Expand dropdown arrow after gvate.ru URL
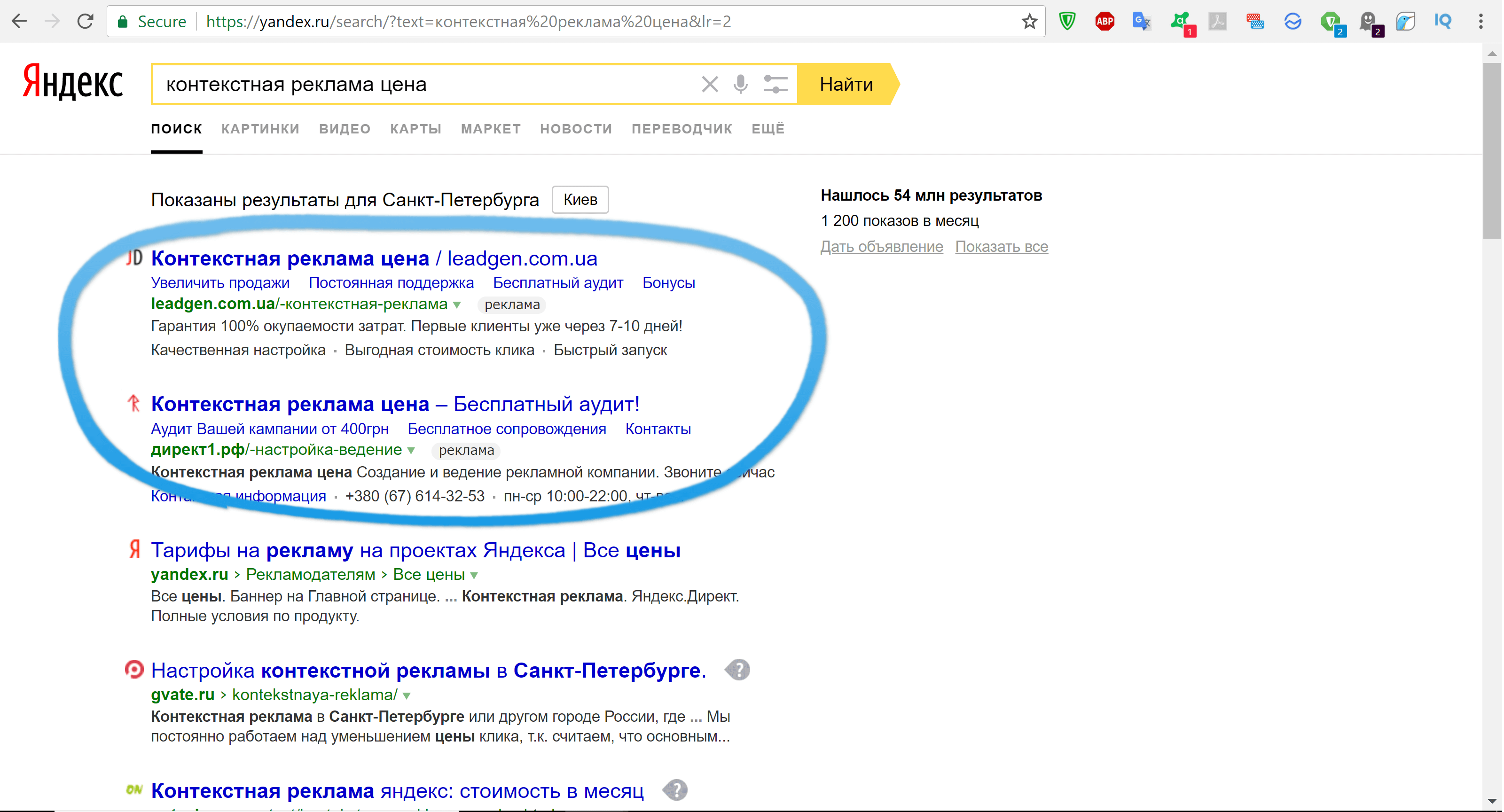Viewport: 1504px width, 812px height. click(407, 696)
